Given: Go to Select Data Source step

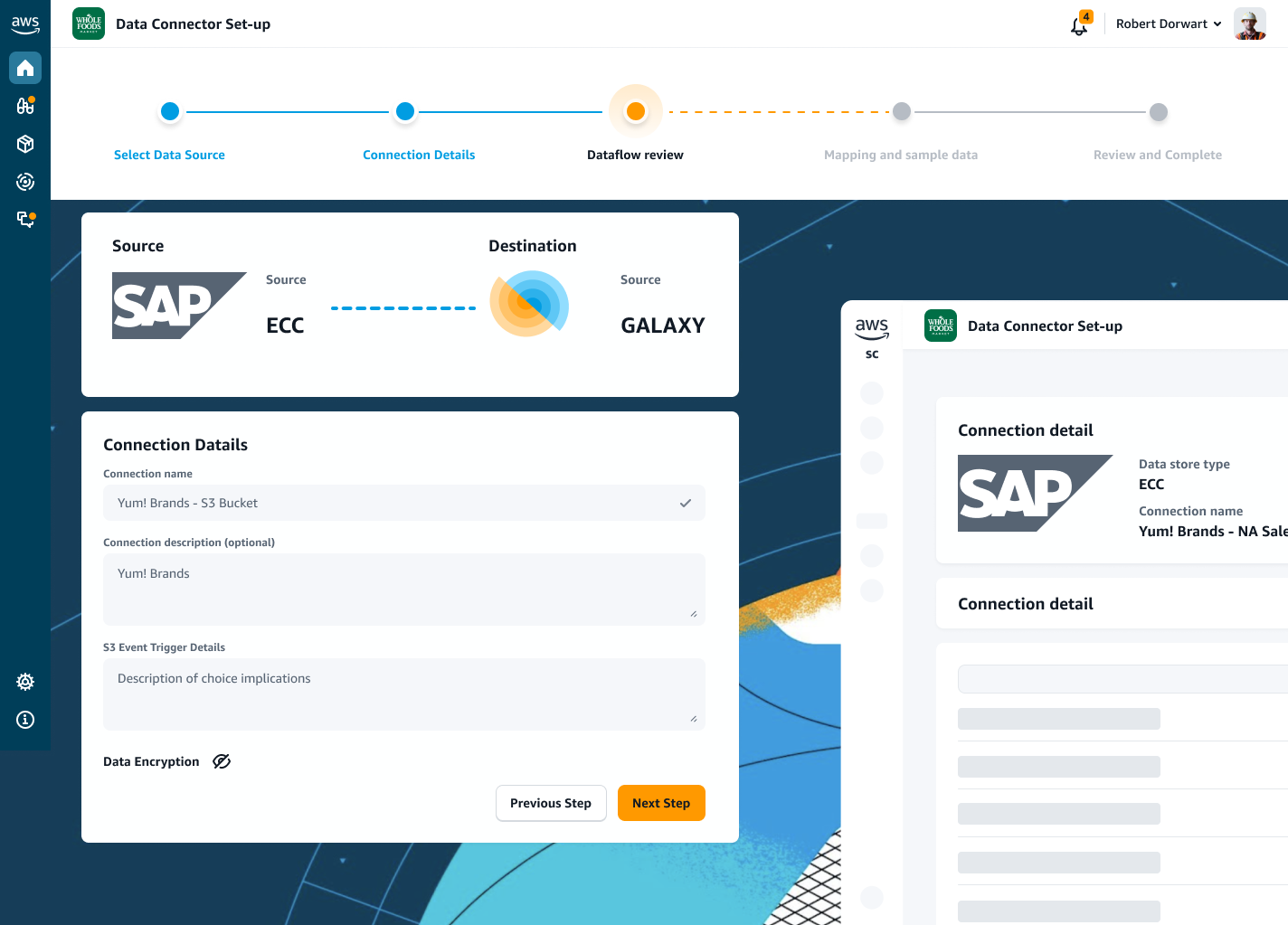Looking at the screenshot, I should click(x=169, y=155).
